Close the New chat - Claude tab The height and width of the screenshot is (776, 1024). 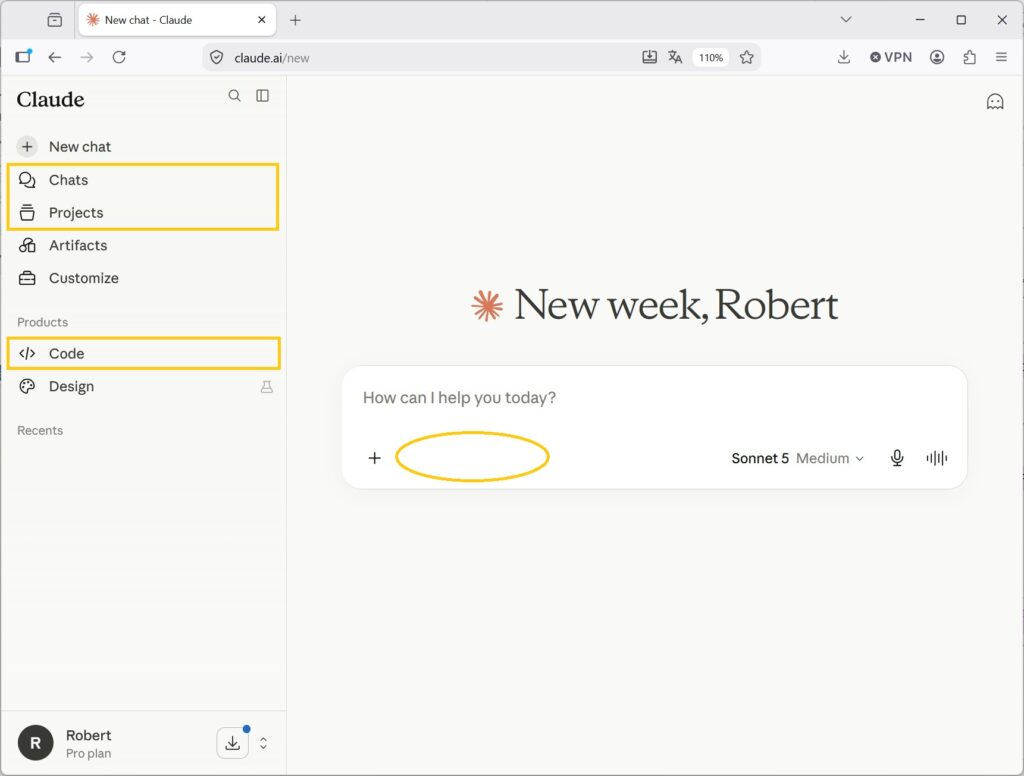pos(262,20)
